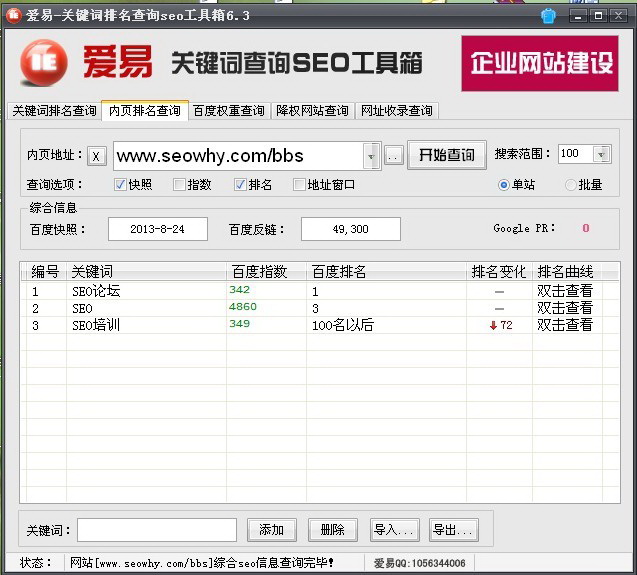Click the 关键词 input field at bottom
This screenshot has height=575, width=637.
(x=157, y=529)
